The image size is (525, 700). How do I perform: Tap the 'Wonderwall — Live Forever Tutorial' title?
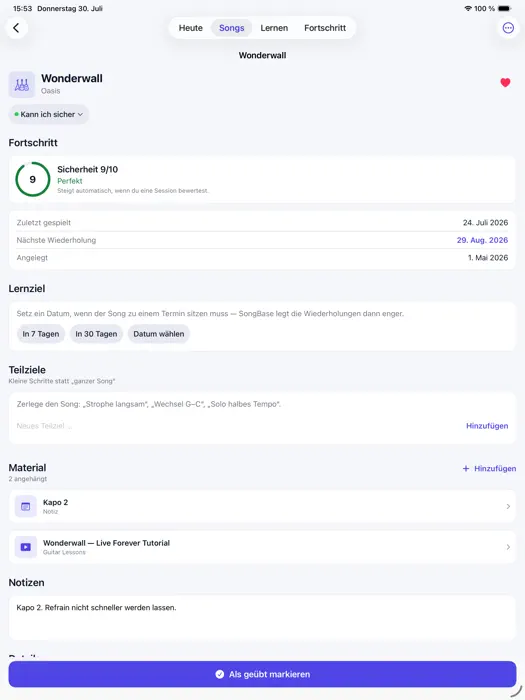pyautogui.click(x=106, y=543)
